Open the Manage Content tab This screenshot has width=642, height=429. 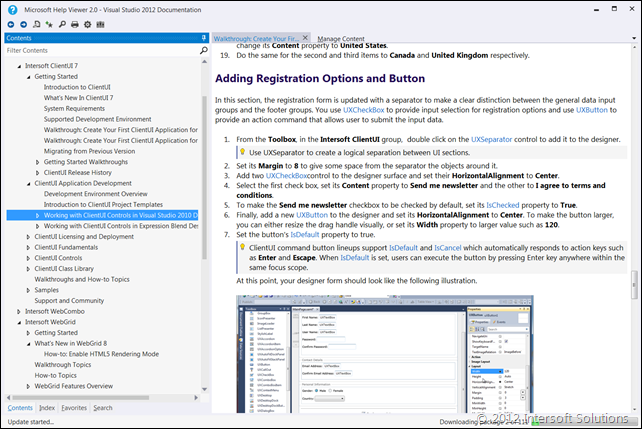tap(341, 37)
